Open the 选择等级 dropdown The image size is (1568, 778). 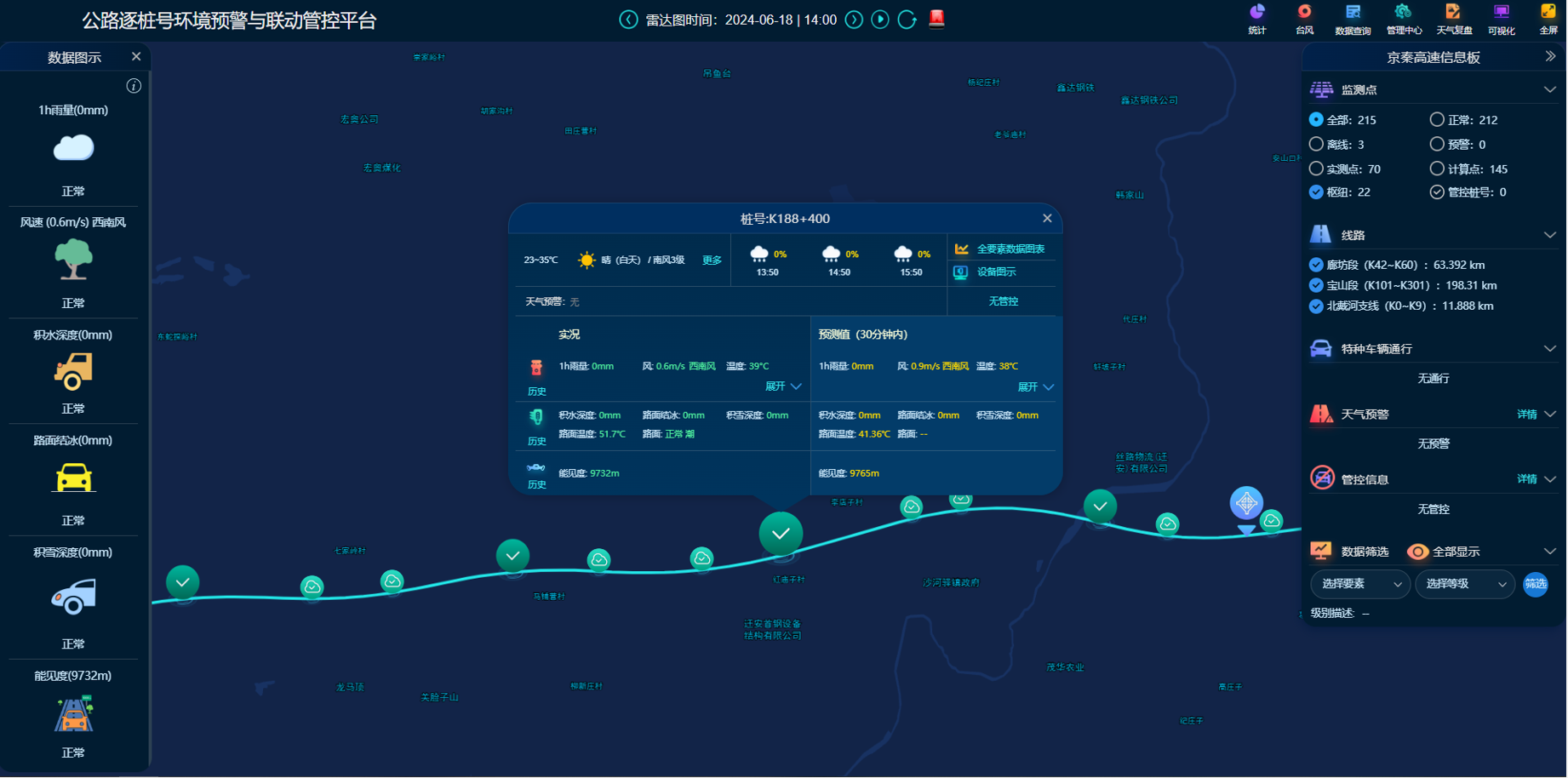pos(1465,584)
